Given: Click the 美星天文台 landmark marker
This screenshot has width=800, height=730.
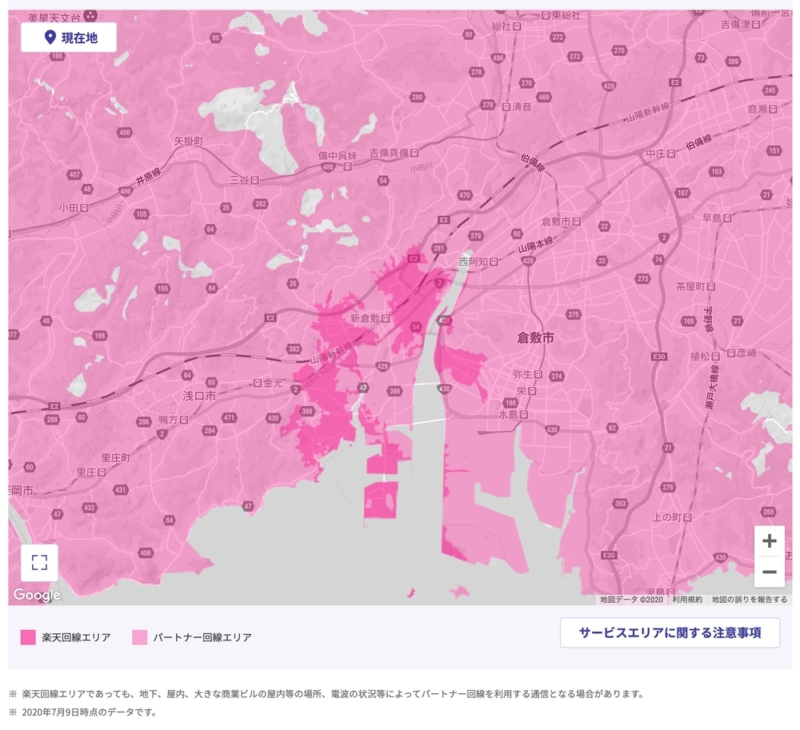Looking at the screenshot, I should click(90, 16).
